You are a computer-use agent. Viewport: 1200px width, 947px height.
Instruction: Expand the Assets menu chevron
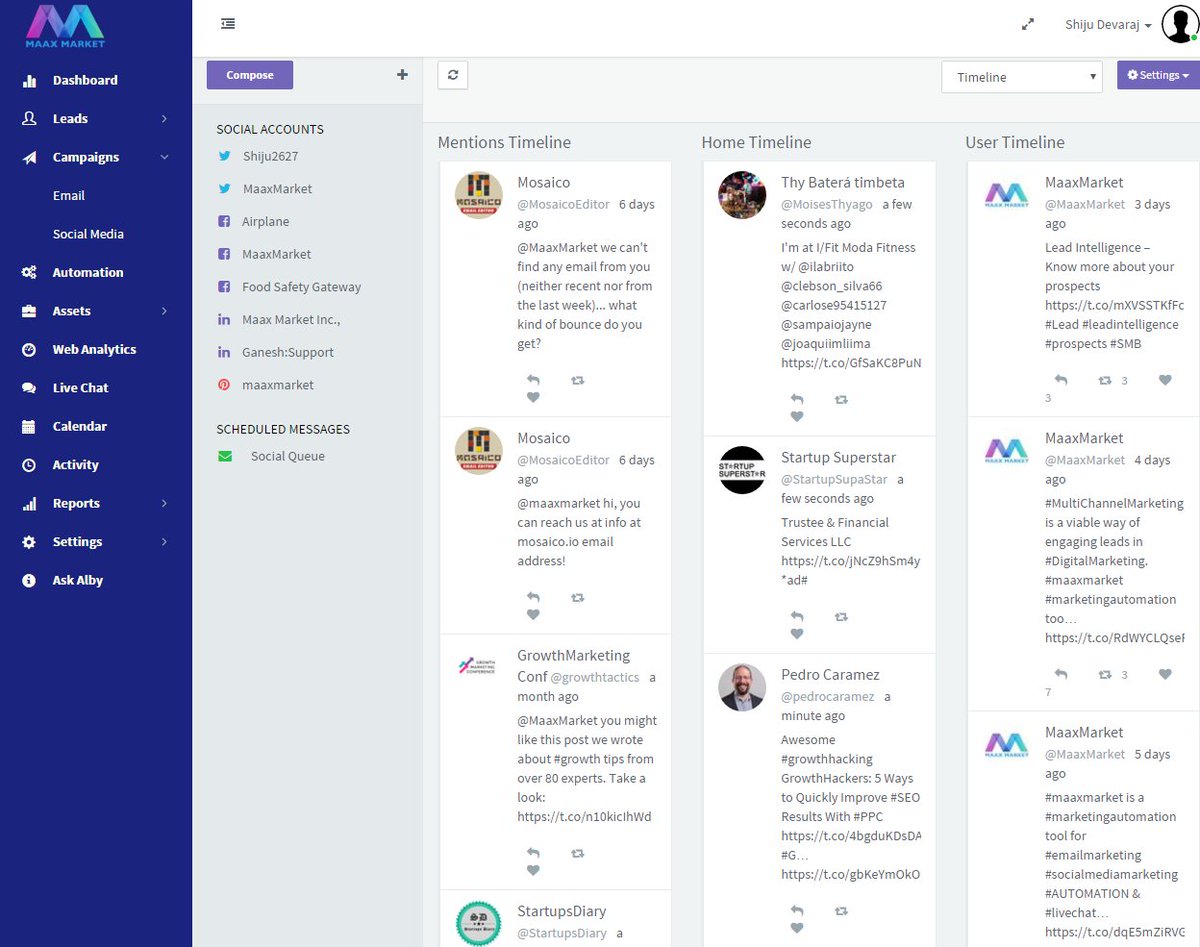164,311
